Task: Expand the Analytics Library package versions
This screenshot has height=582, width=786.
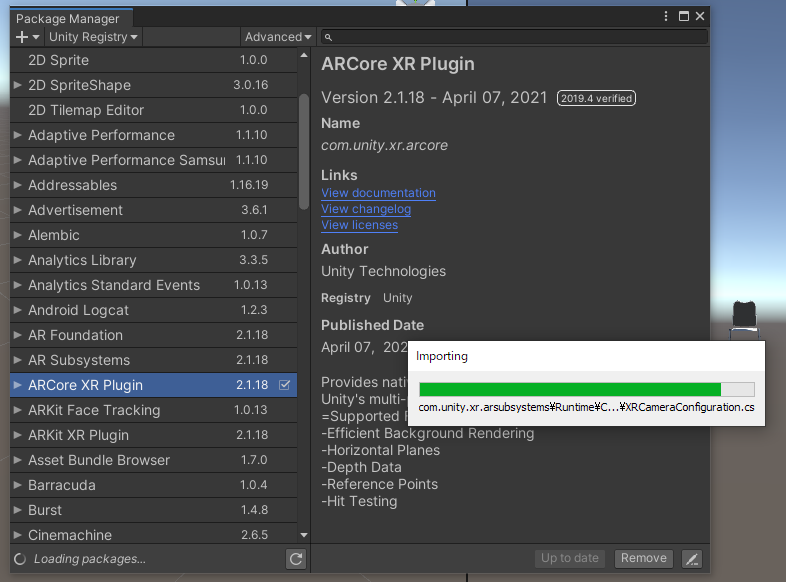Action: [x=18, y=260]
